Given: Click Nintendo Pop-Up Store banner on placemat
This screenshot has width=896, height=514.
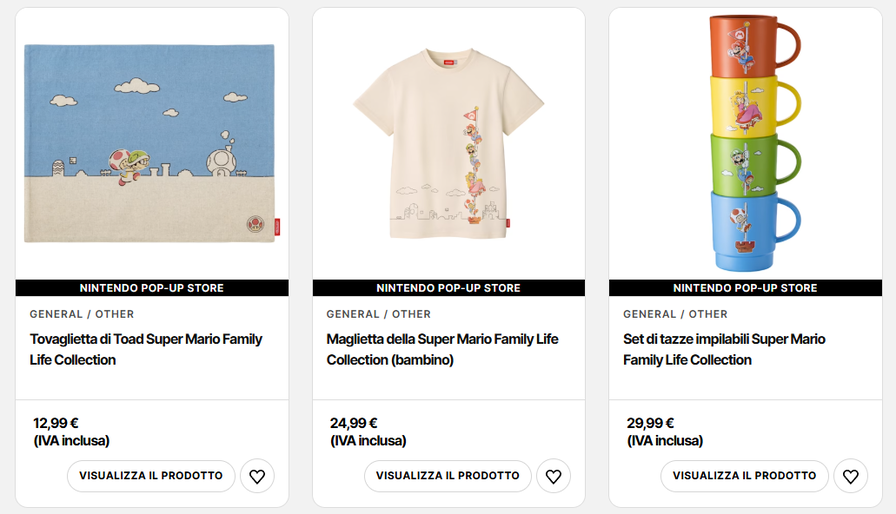Looking at the screenshot, I should (152, 288).
